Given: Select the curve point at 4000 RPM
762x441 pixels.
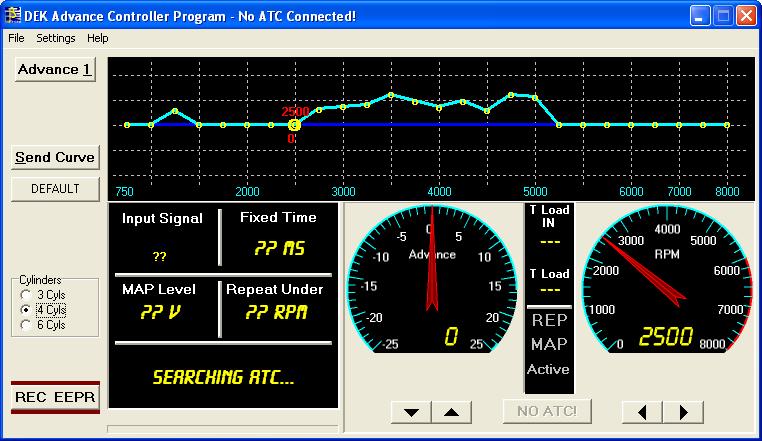Looking at the screenshot, I should point(439,108).
